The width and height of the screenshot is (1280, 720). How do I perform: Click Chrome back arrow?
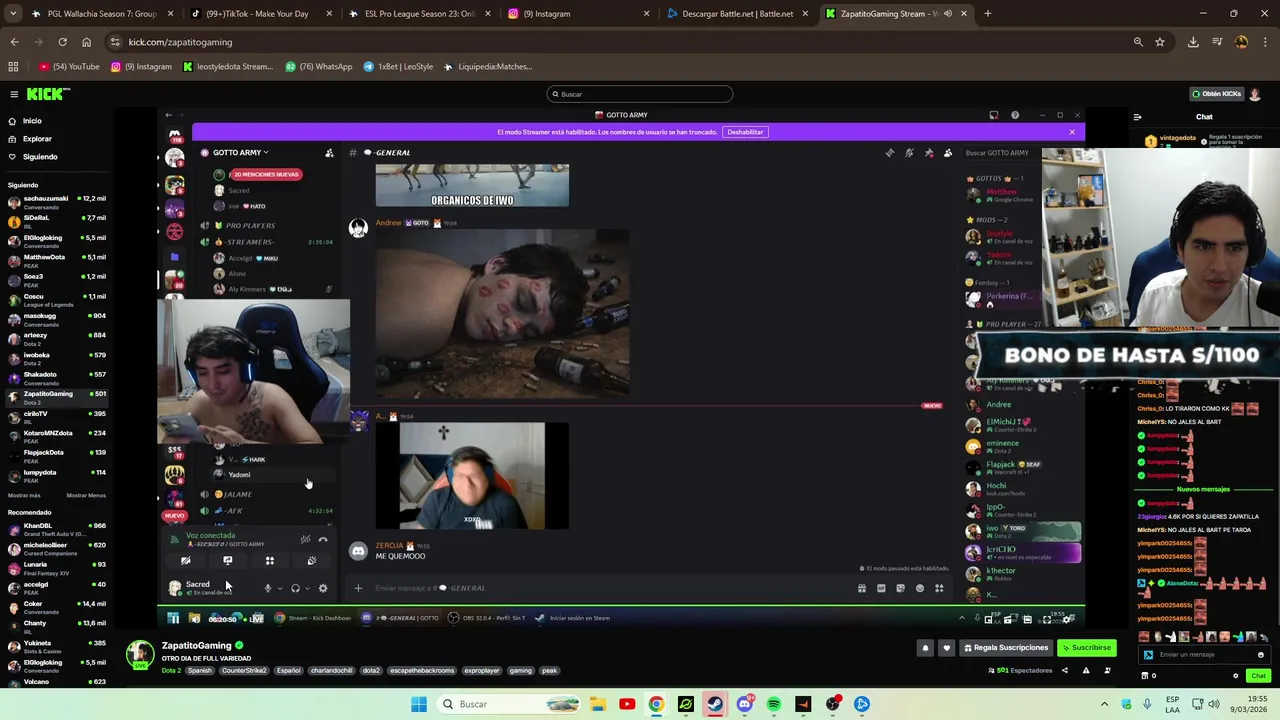point(14,42)
